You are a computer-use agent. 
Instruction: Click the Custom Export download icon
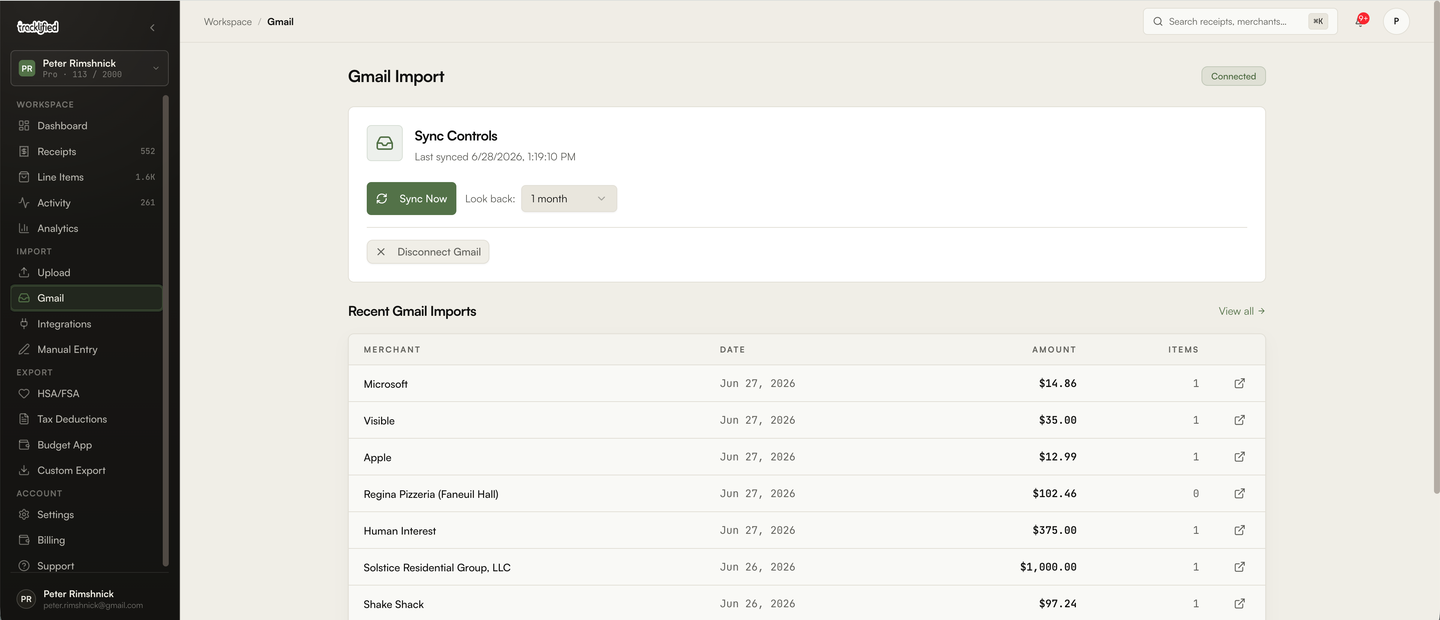24,471
